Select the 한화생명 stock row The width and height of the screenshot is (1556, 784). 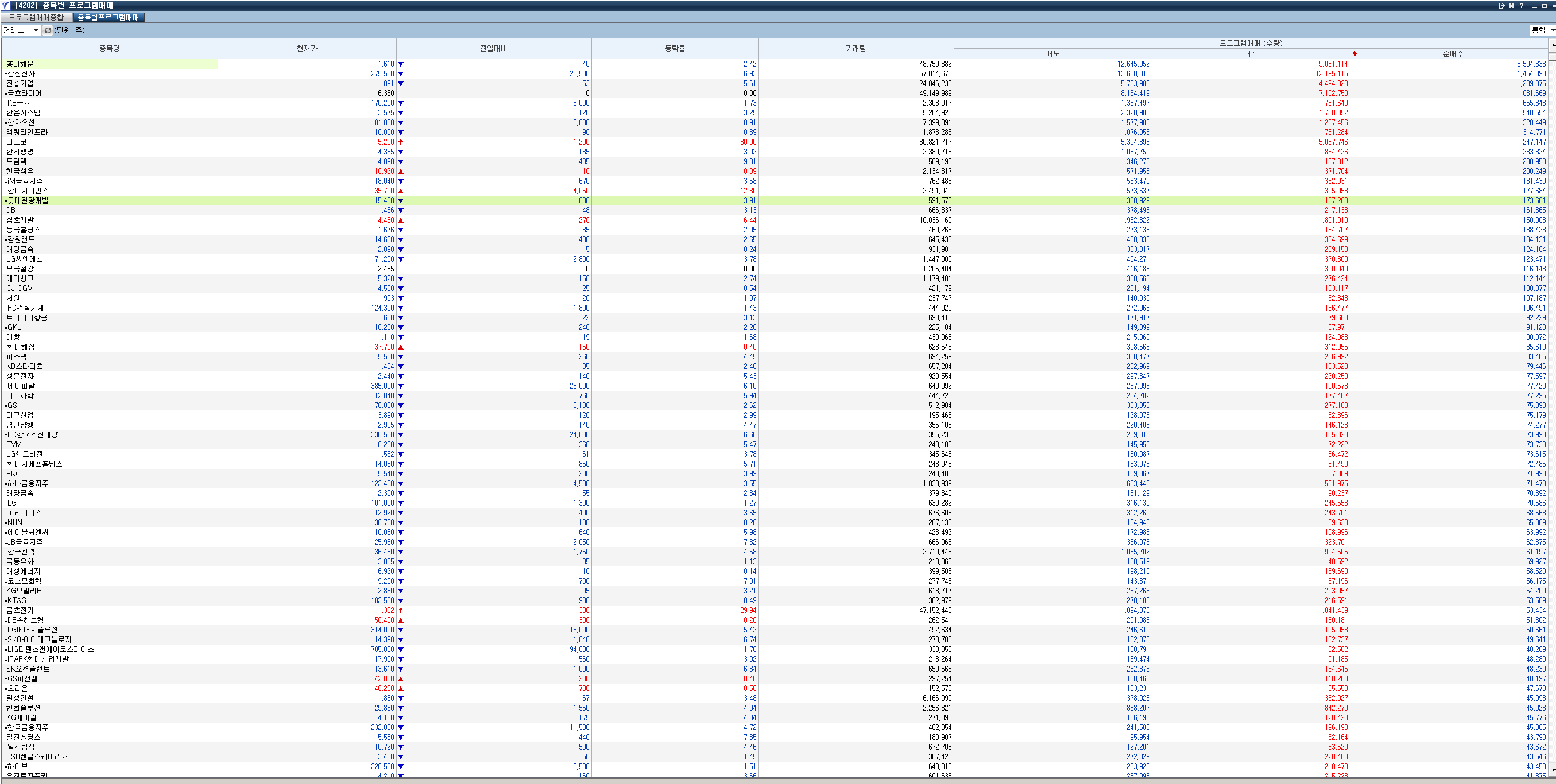pos(775,152)
